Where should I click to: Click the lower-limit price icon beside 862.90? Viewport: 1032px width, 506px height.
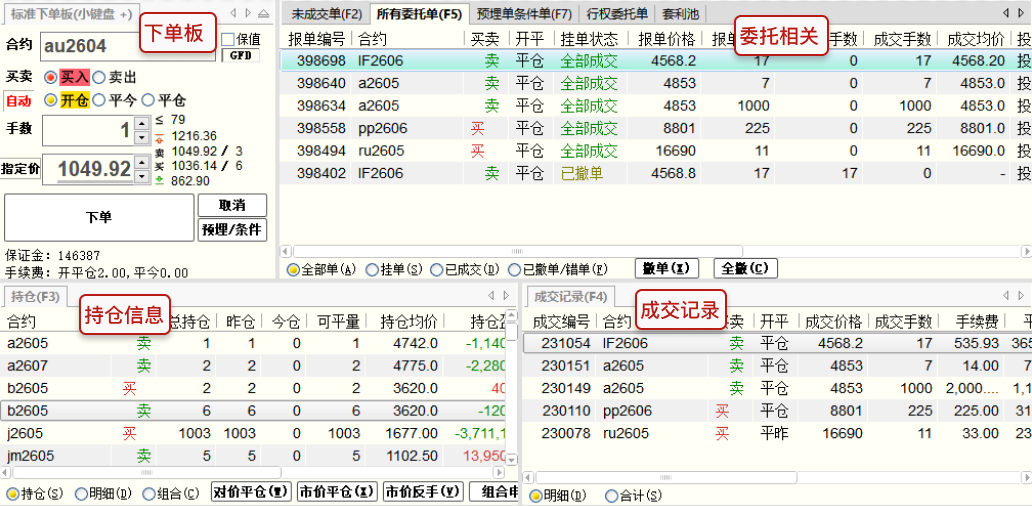161,181
